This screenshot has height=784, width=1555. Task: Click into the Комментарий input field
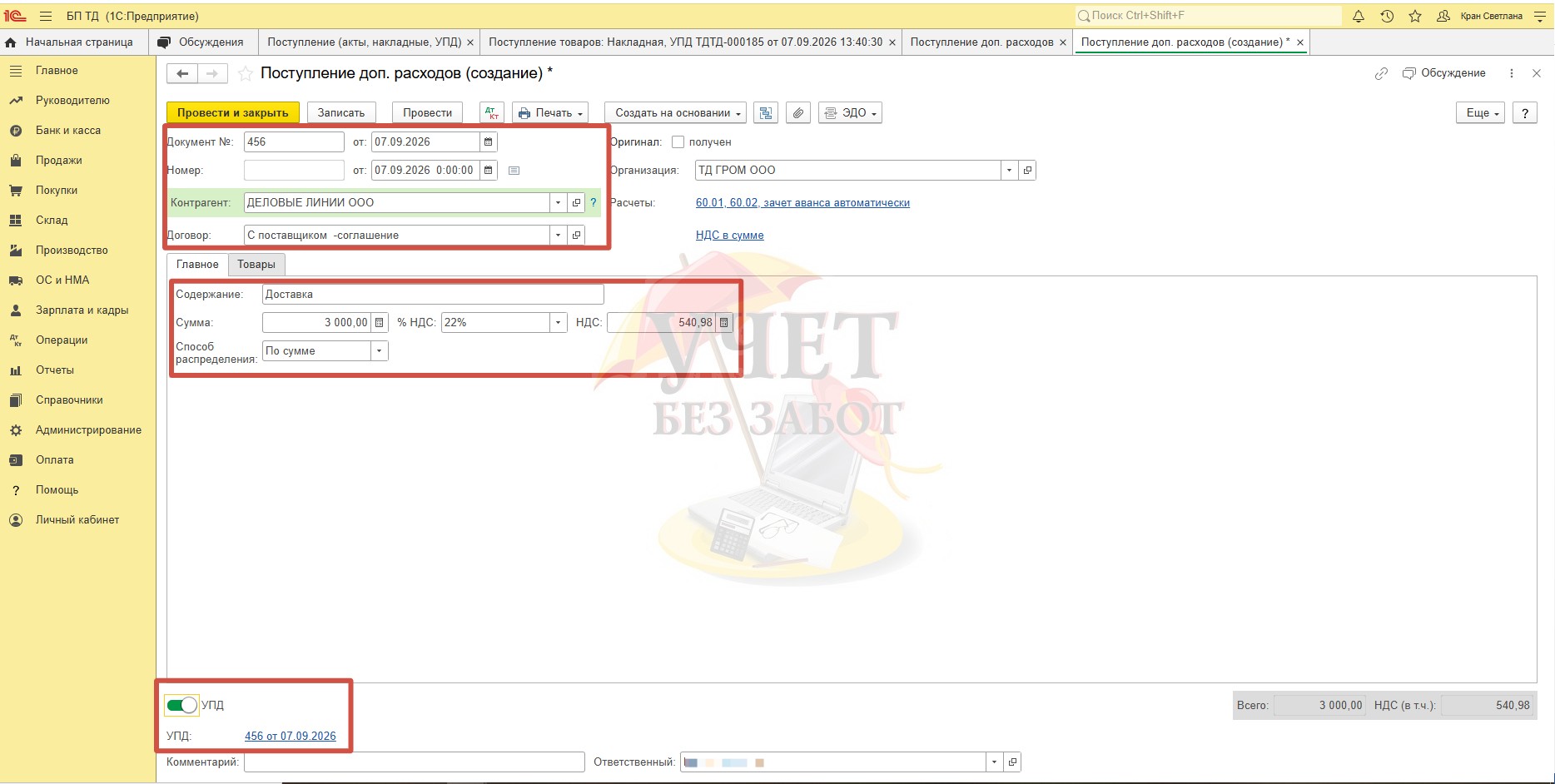(x=415, y=762)
